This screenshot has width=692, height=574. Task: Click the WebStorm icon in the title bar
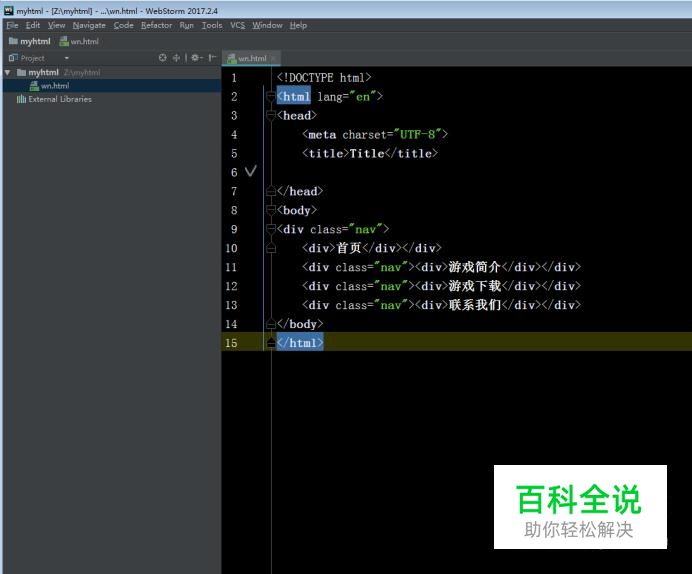pos(9,11)
